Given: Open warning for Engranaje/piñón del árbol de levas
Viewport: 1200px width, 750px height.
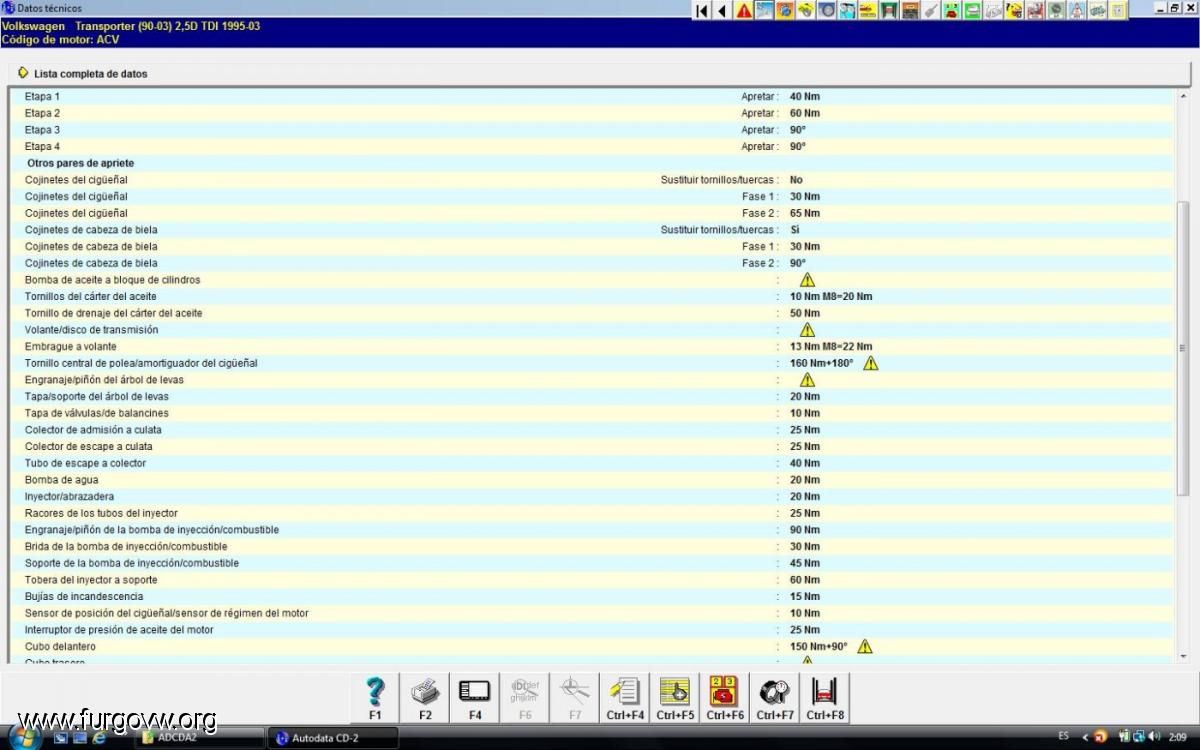Looking at the screenshot, I should pyautogui.click(x=807, y=380).
